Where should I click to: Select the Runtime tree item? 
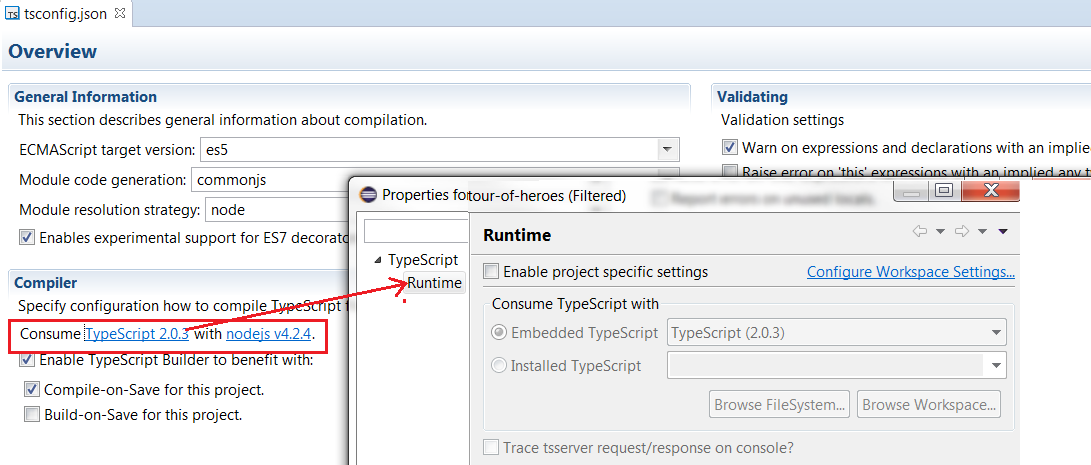pos(434,283)
